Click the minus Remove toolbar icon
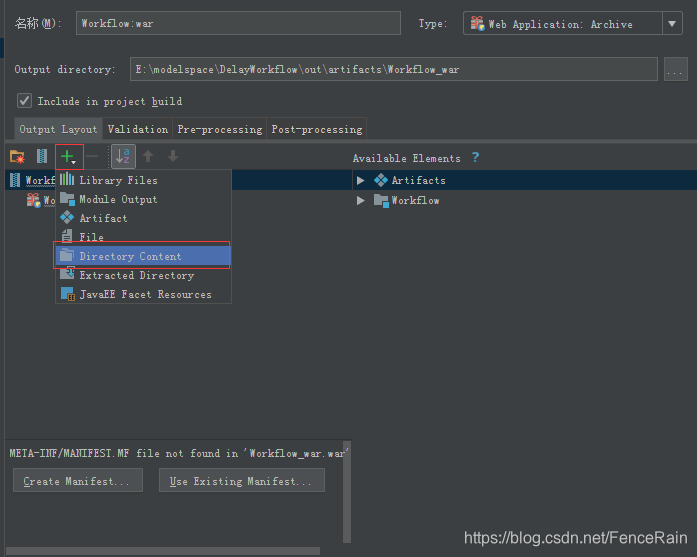 click(x=92, y=156)
